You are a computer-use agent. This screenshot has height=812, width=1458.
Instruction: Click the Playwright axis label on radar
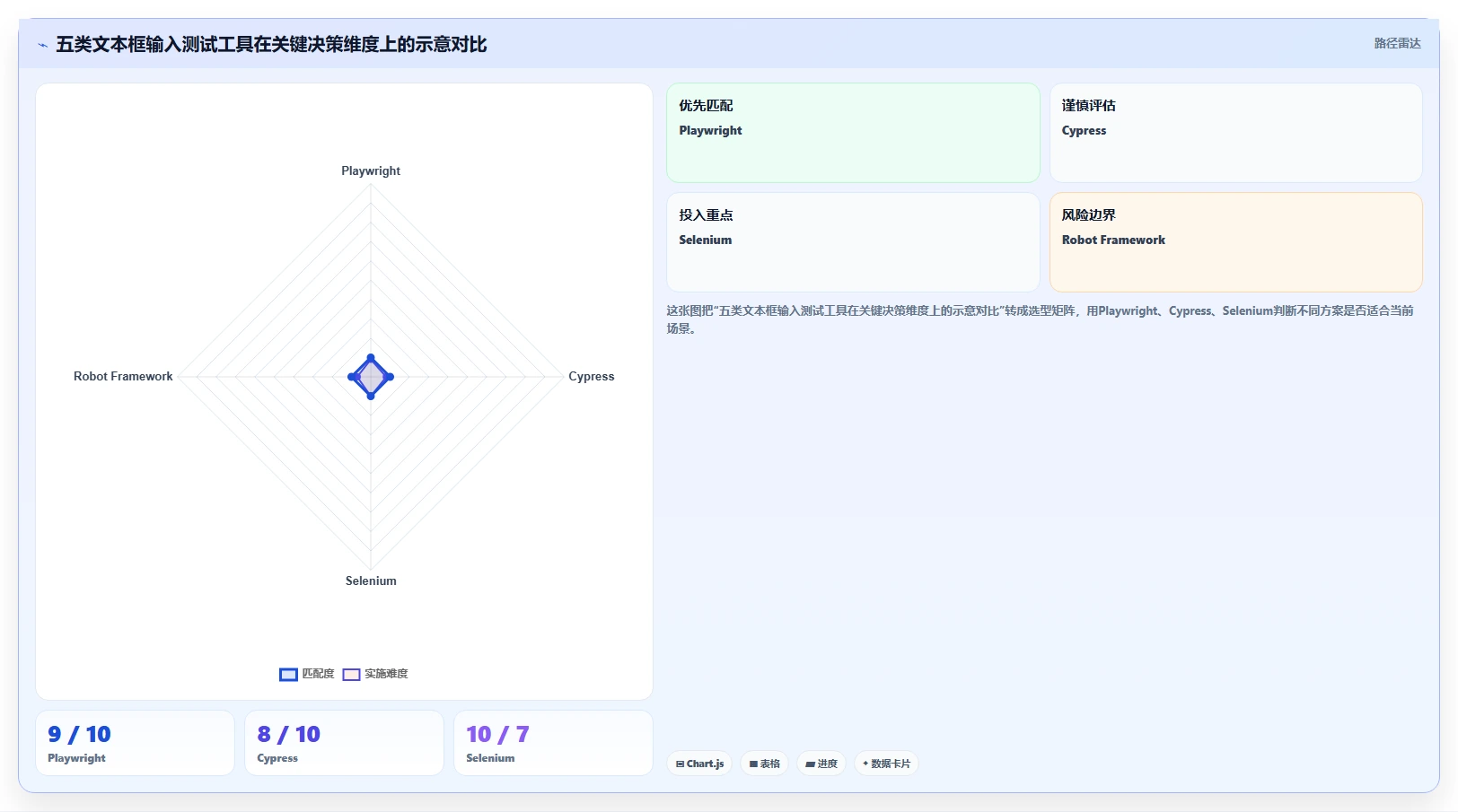[x=371, y=170]
